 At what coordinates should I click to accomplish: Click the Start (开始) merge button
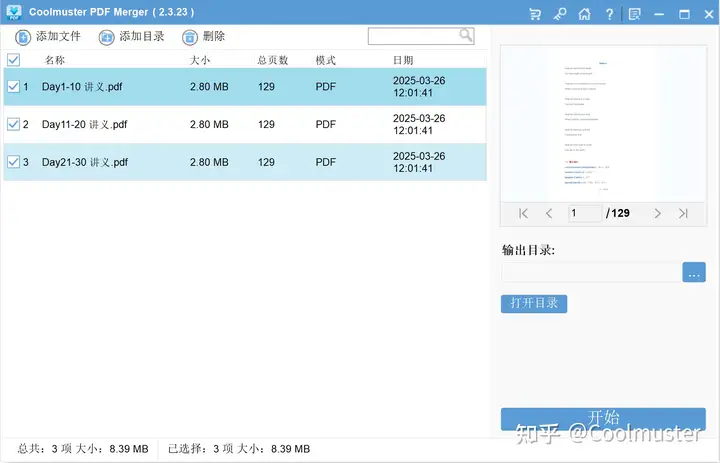603,419
